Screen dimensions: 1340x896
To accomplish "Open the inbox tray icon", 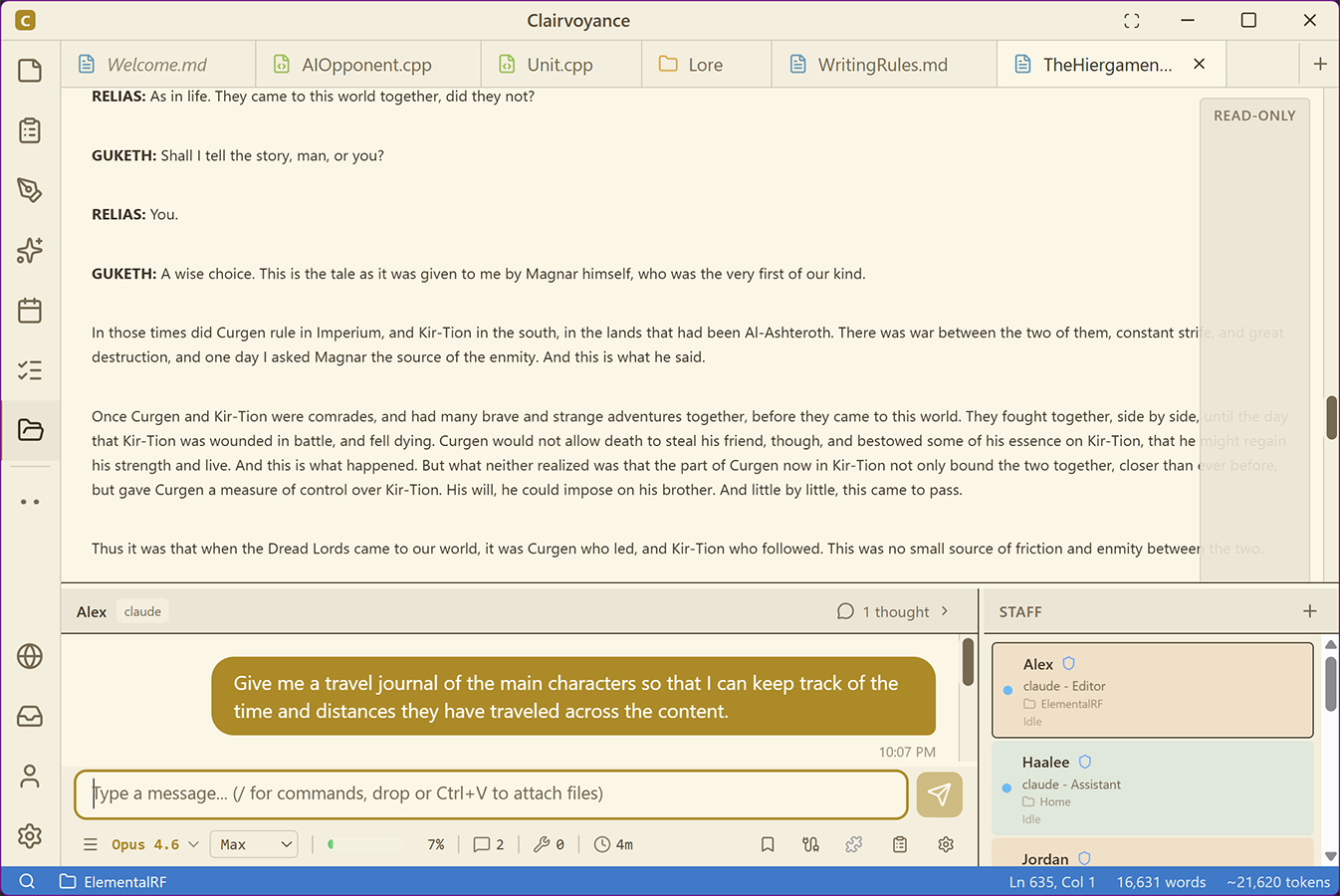I will click(30, 717).
